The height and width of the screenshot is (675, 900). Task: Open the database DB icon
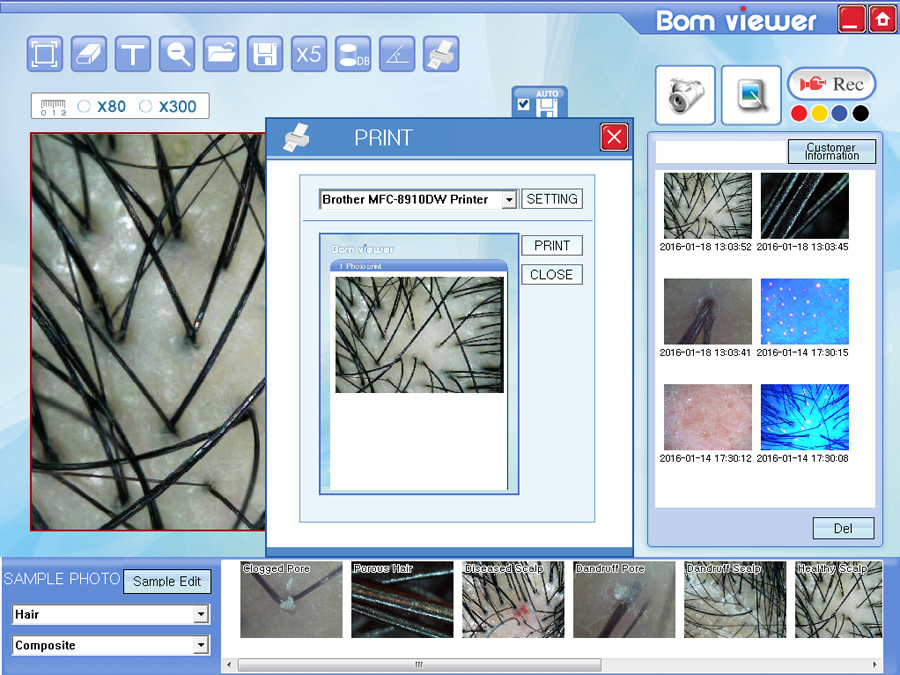tap(352, 54)
